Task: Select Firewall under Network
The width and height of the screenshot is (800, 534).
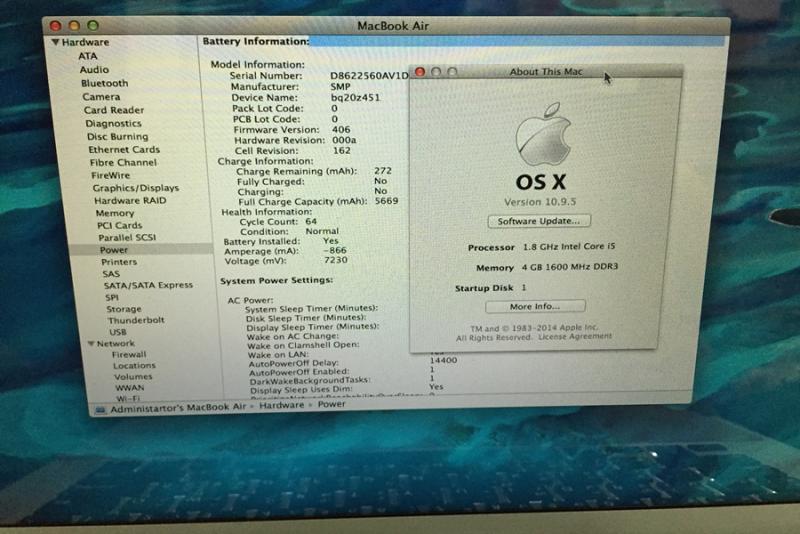Action: (129, 354)
